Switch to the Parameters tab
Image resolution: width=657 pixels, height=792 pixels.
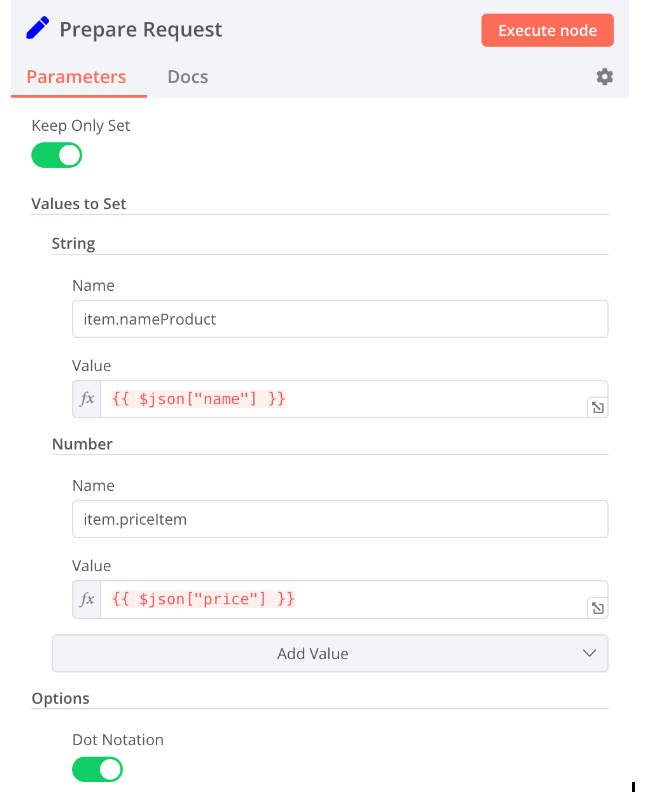(77, 77)
